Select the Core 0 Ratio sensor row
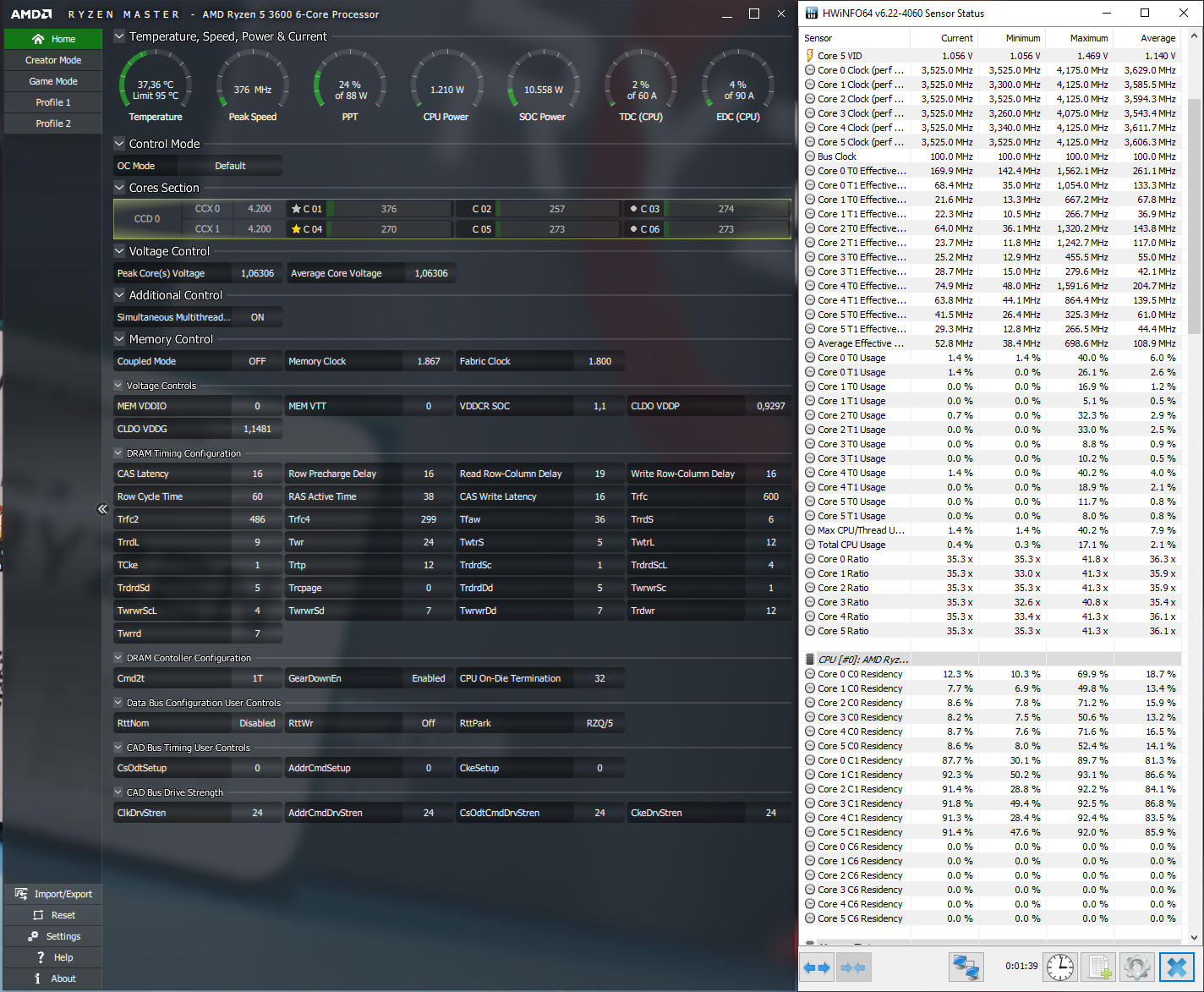 pos(991,559)
